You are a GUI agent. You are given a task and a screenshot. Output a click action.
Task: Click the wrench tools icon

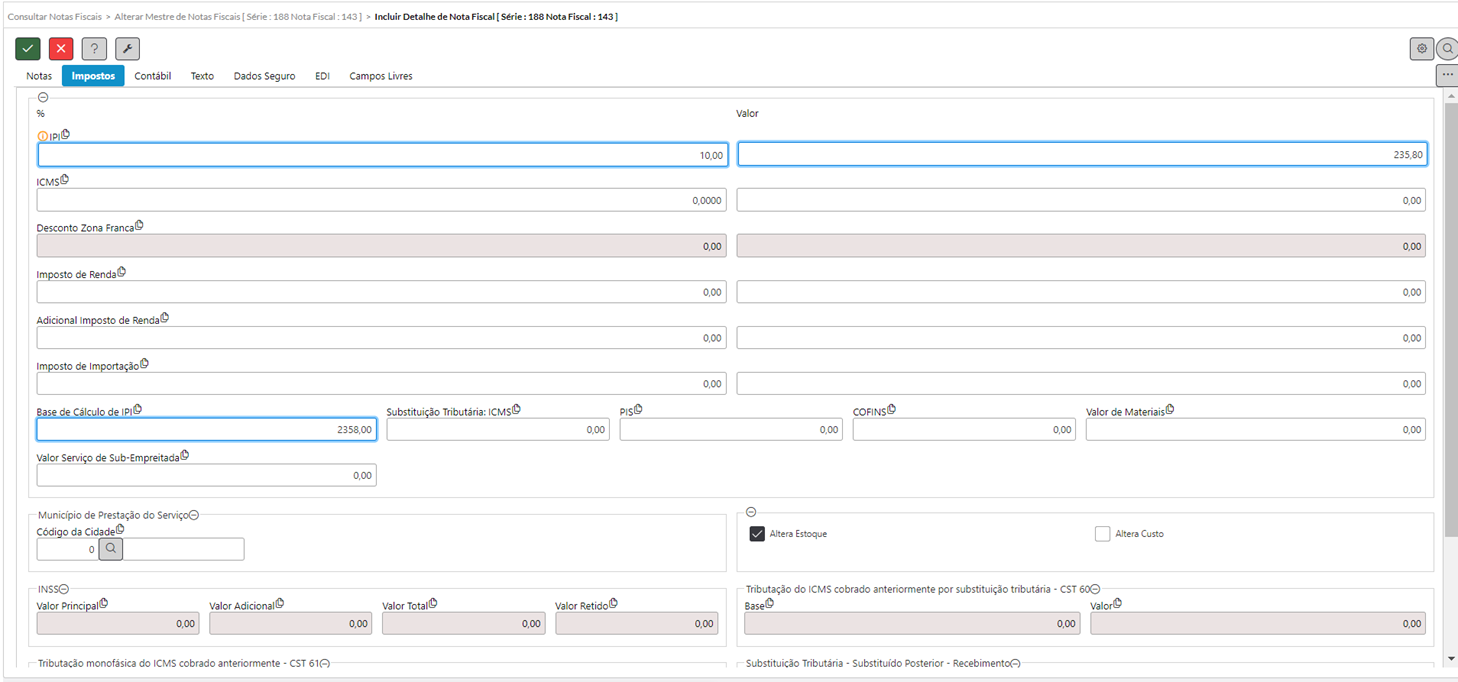(127, 49)
